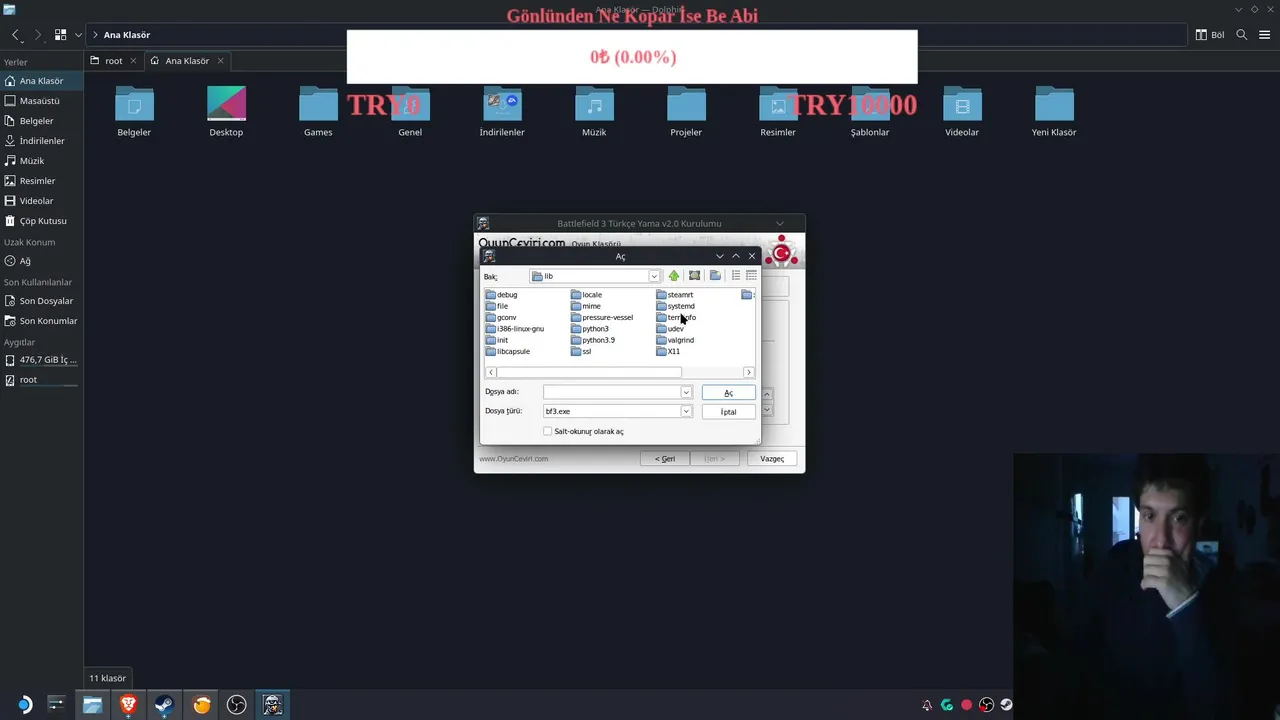Click the Böl split view button

[1210, 35]
